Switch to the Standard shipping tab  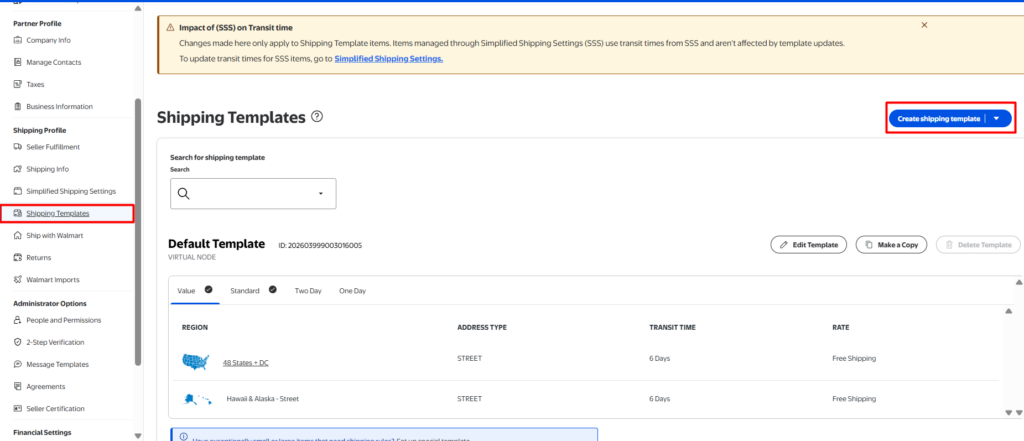click(x=253, y=291)
